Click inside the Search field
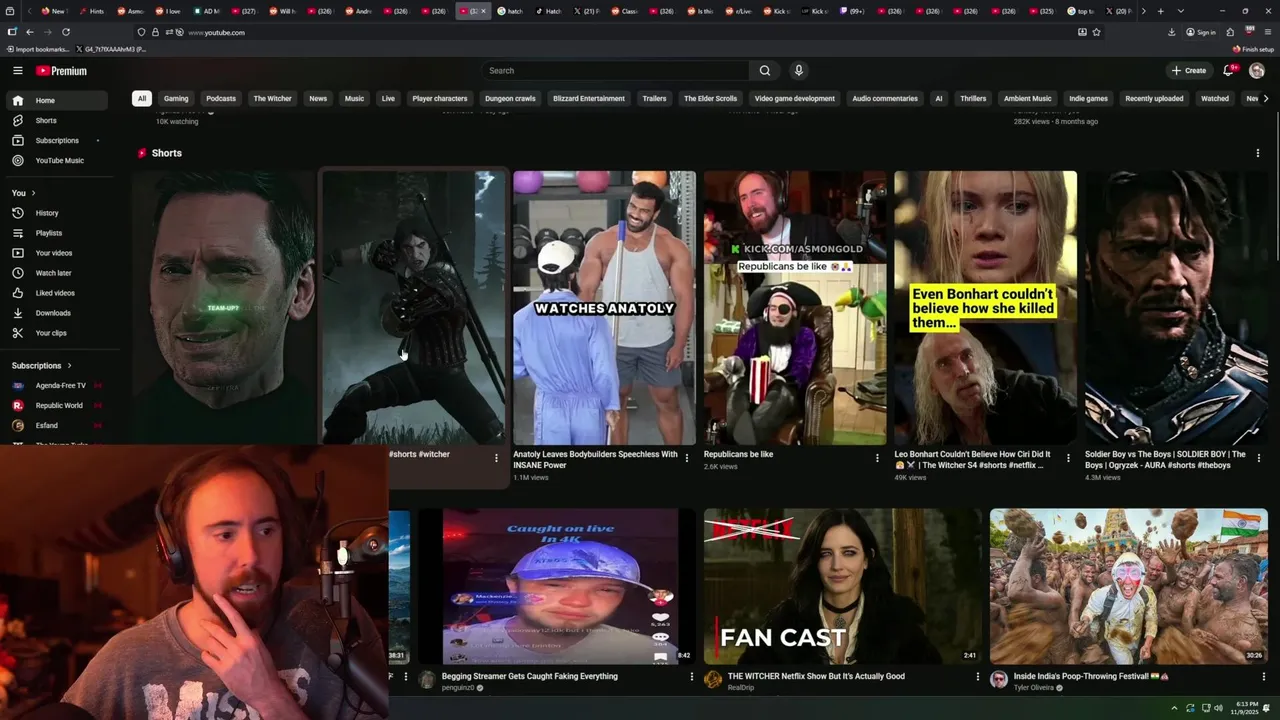 (615, 70)
